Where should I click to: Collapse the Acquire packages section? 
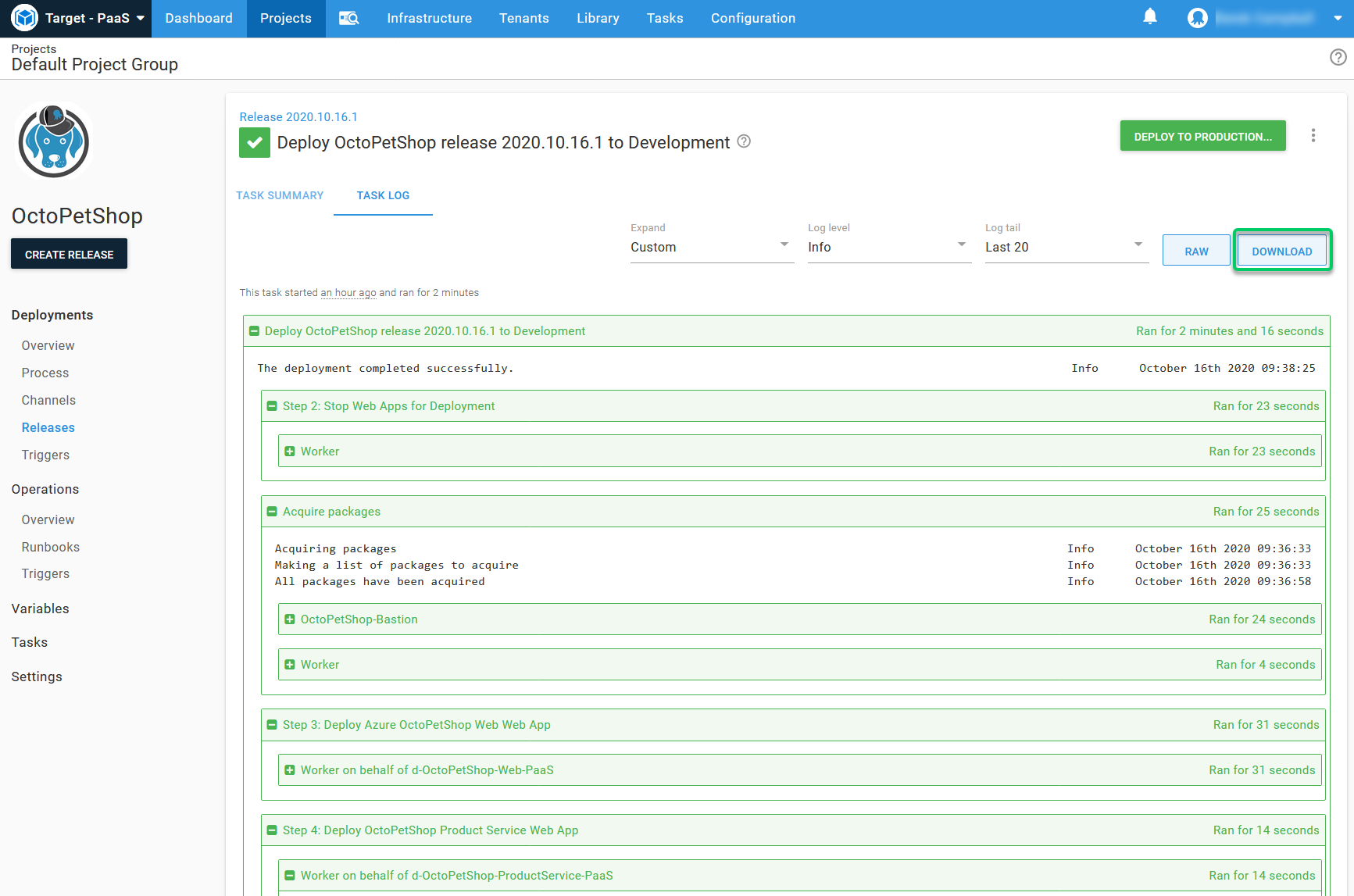point(272,512)
